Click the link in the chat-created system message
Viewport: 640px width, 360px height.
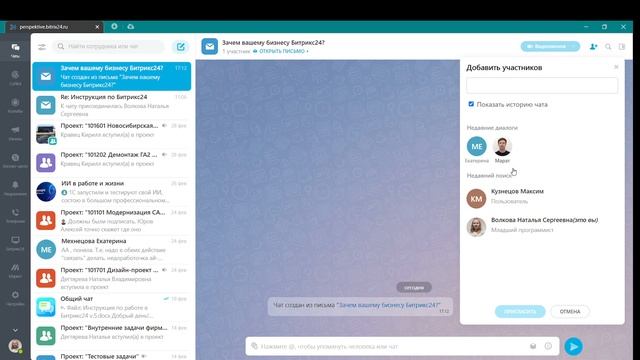(388, 305)
